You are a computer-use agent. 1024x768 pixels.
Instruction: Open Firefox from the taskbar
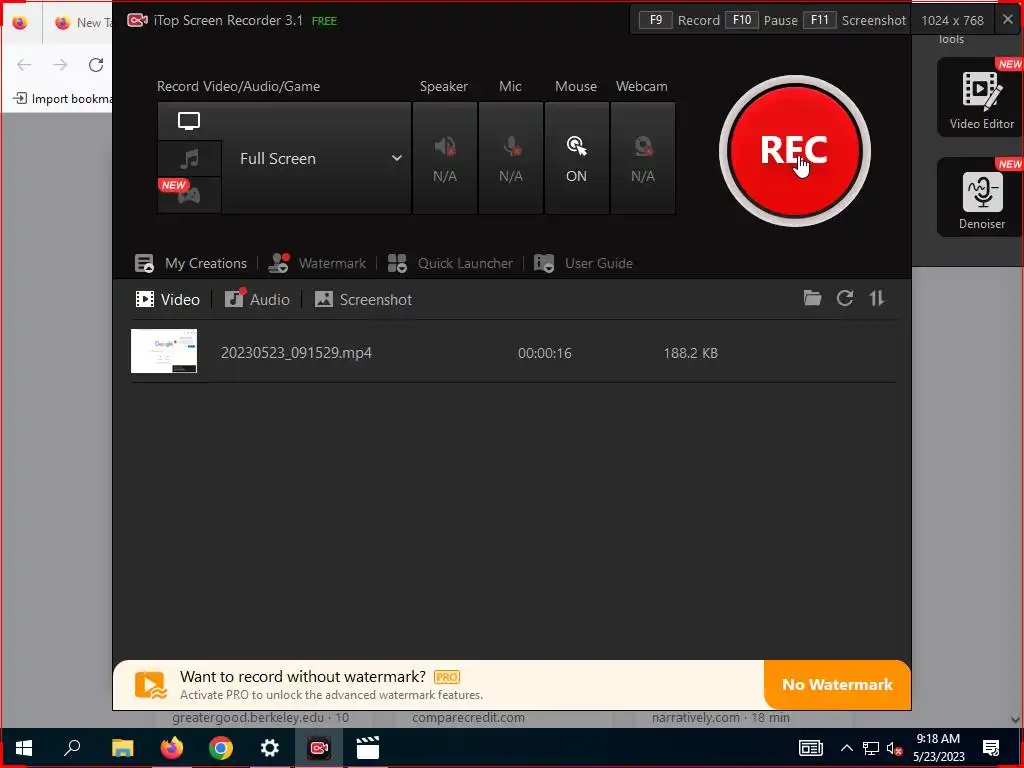[x=172, y=748]
